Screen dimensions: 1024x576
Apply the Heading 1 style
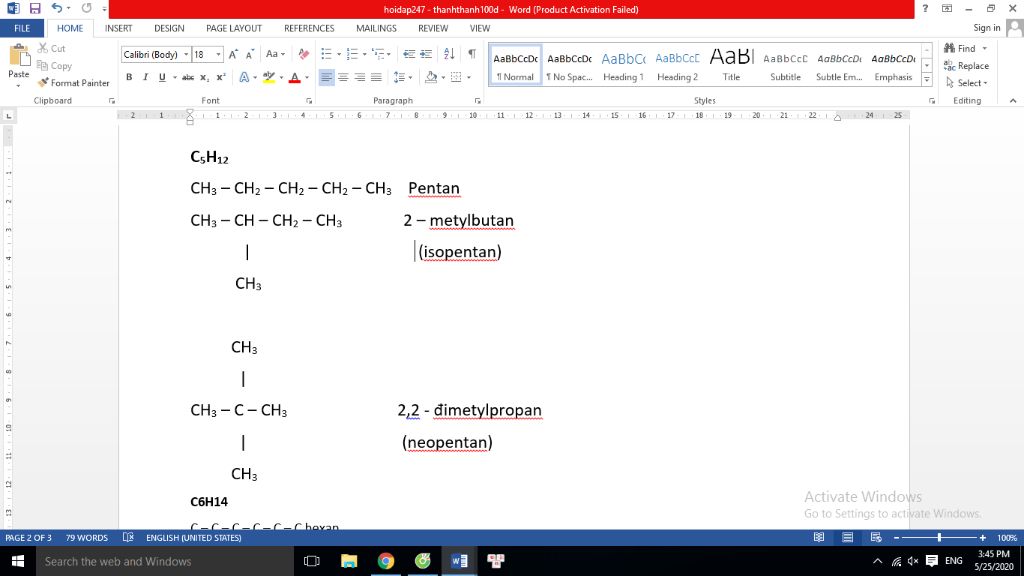coord(623,65)
